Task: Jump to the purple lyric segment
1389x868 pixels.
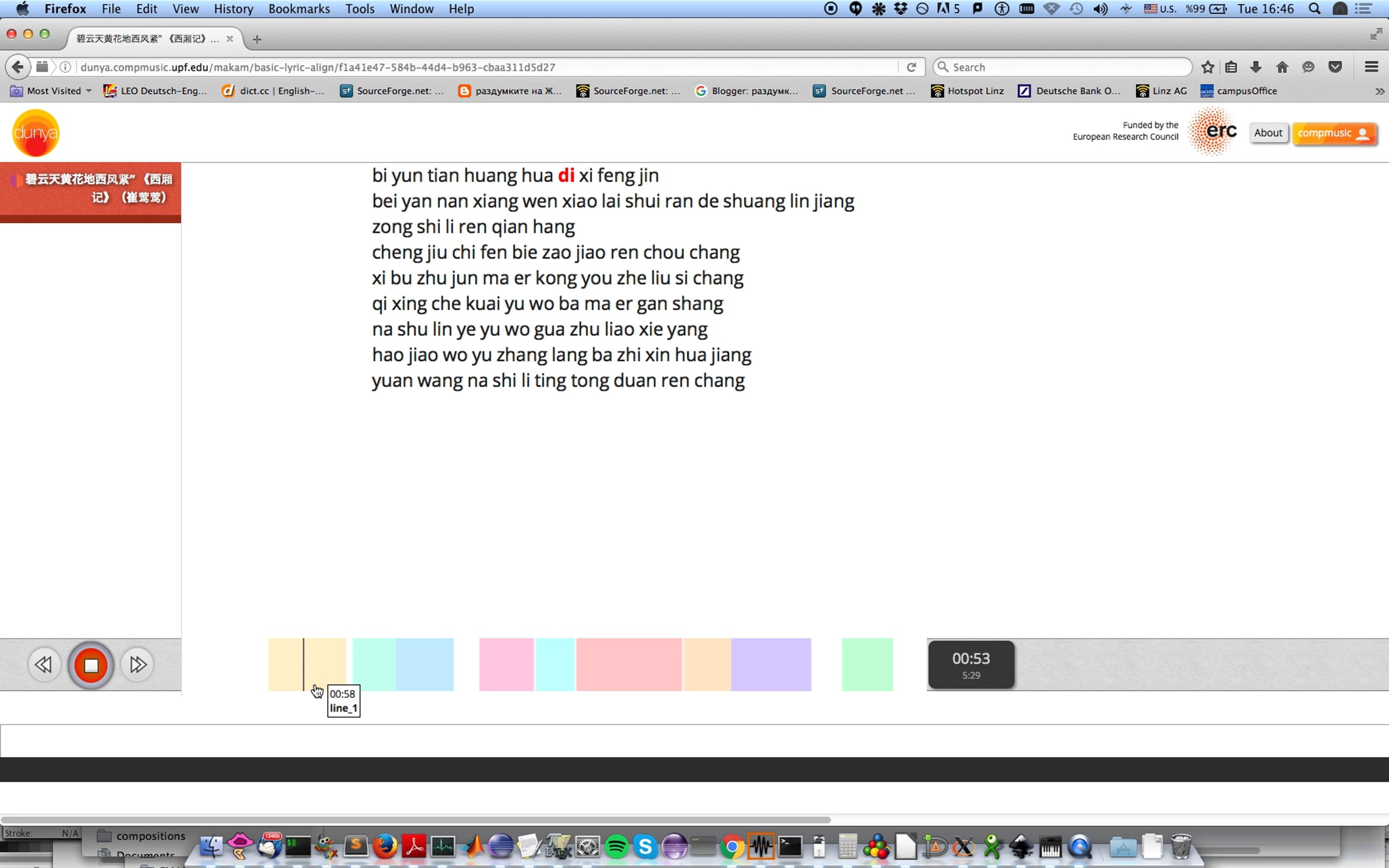Action: [x=771, y=664]
